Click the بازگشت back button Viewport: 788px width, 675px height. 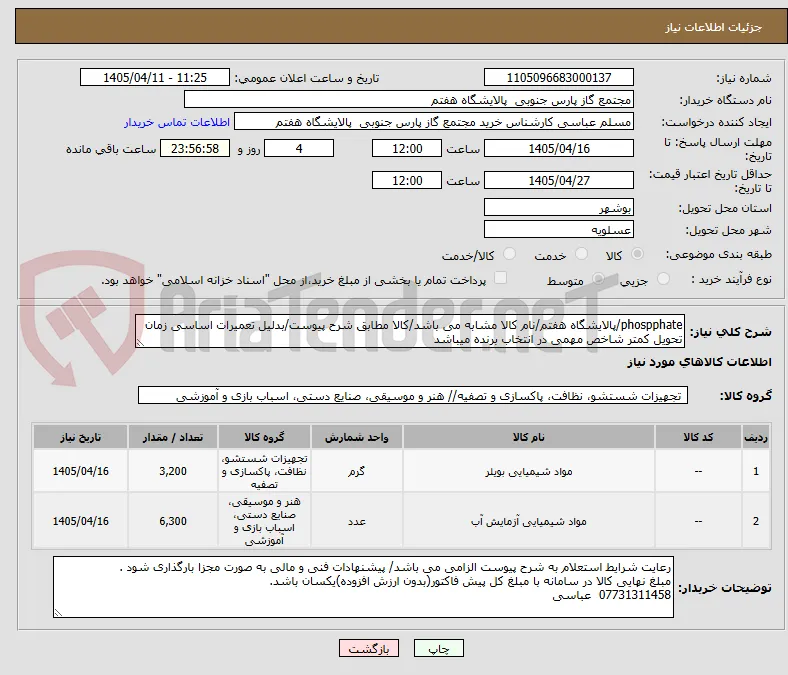tap(369, 648)
